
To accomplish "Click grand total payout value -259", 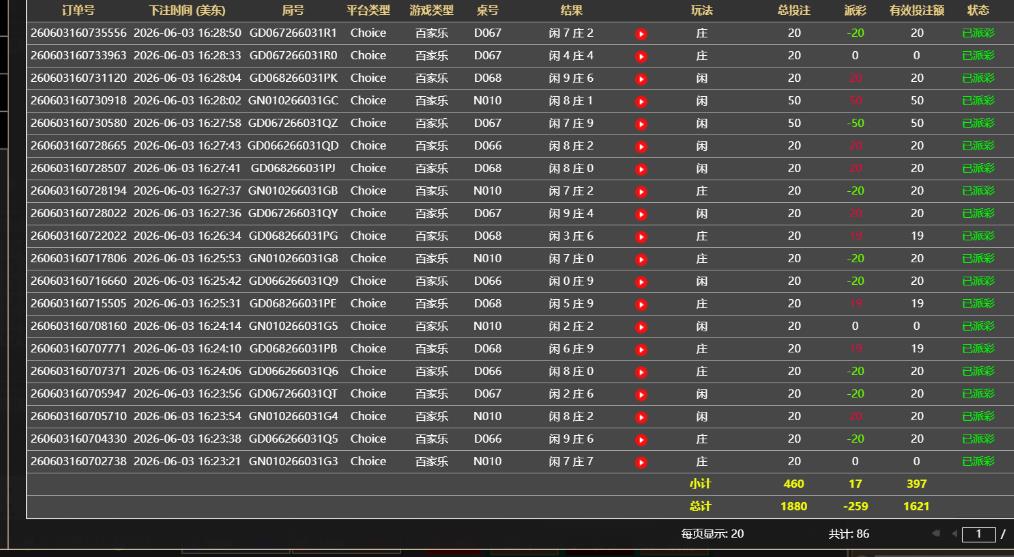I will click(855, 507).
